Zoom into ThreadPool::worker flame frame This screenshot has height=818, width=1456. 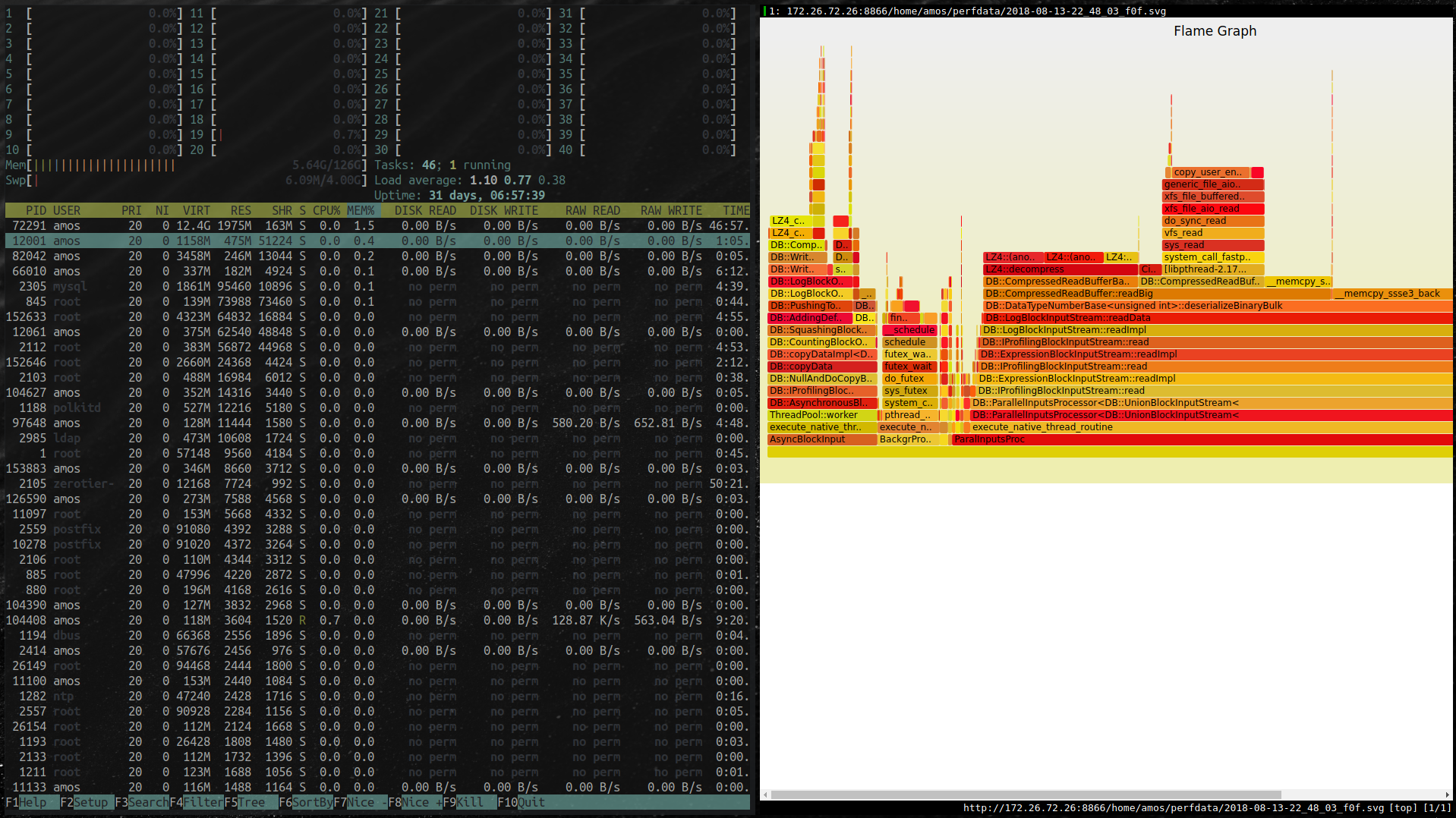[822, 415]
